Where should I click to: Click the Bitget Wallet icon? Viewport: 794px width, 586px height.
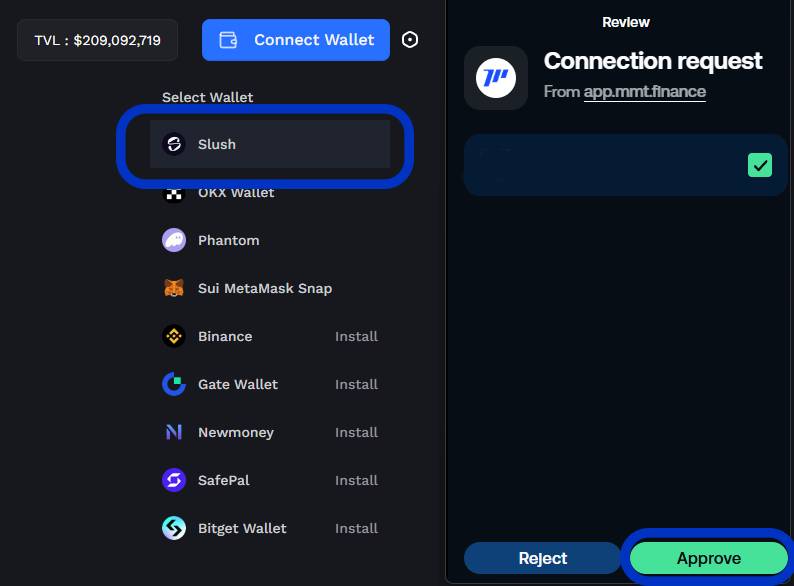174,528
